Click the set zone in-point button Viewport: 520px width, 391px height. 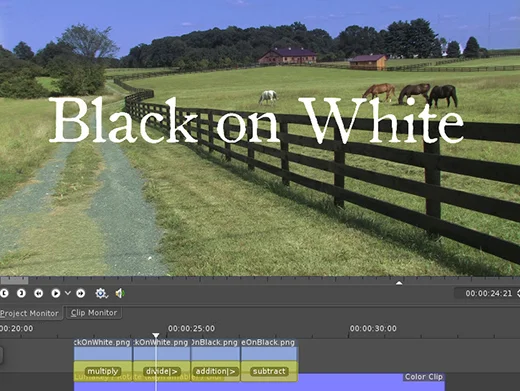(4, 293)
